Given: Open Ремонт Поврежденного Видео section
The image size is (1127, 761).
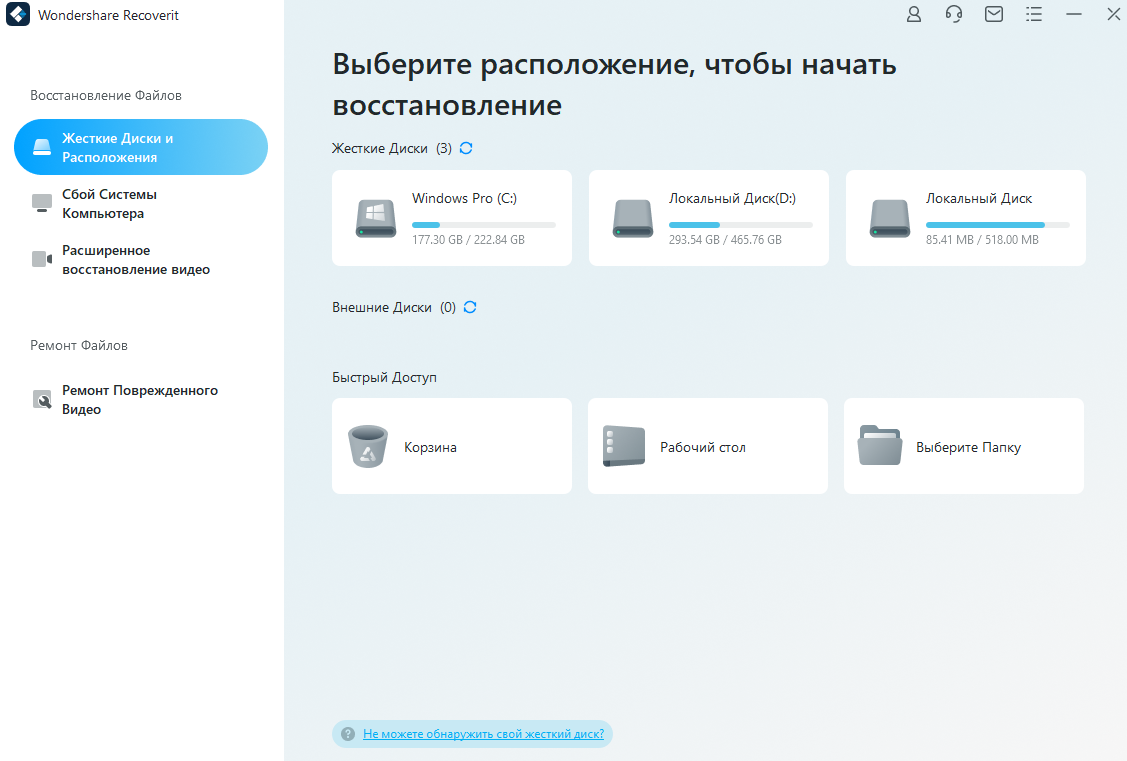Looking at the screenshot, I should 141,400.
